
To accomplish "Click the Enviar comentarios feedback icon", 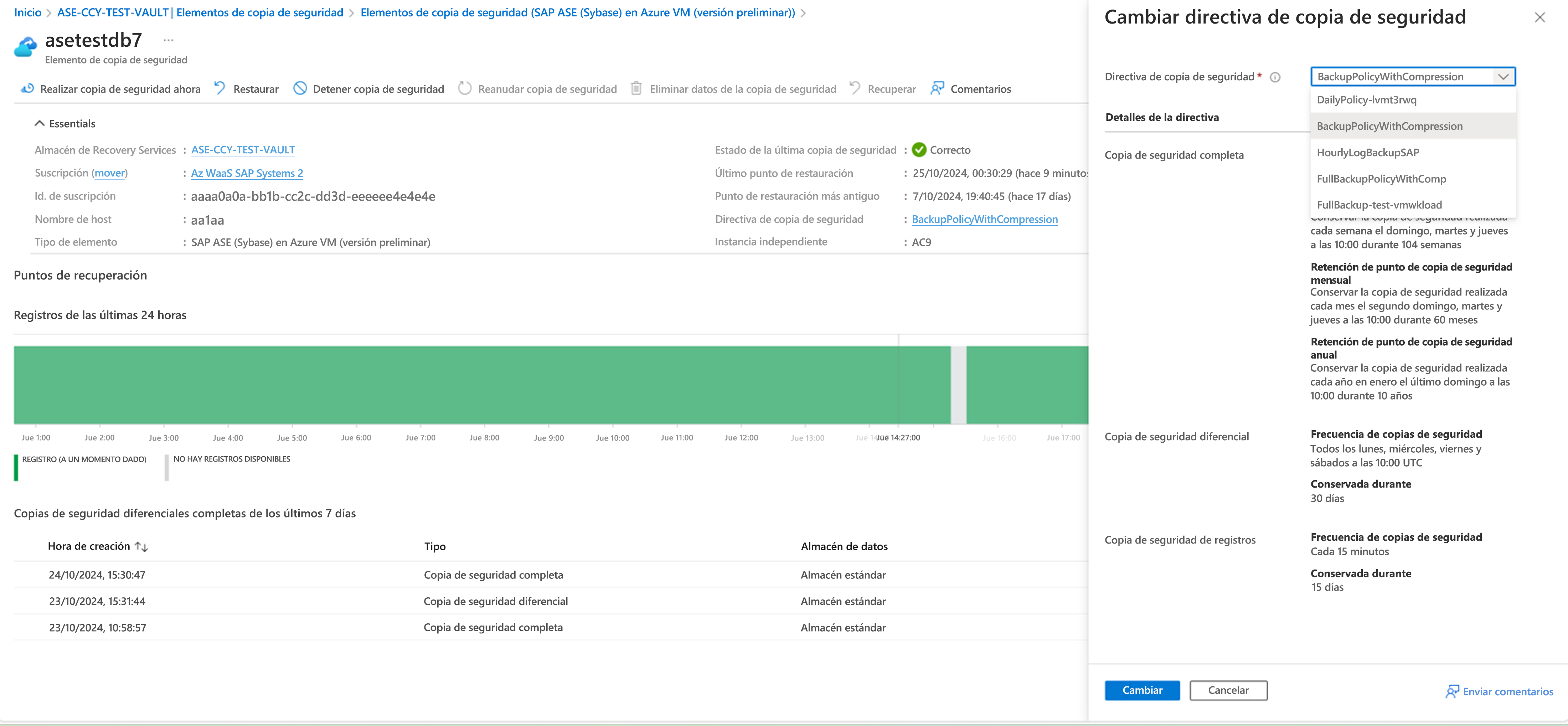I will (1452, 691).
